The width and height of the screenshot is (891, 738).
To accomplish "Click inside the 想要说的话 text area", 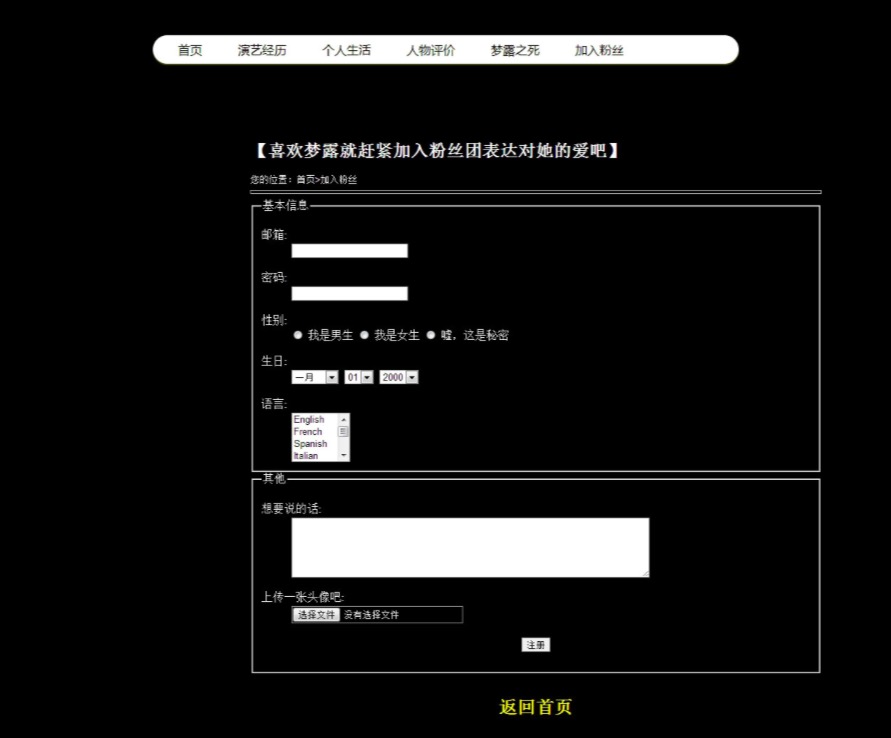I will click(x=470, y=547).
